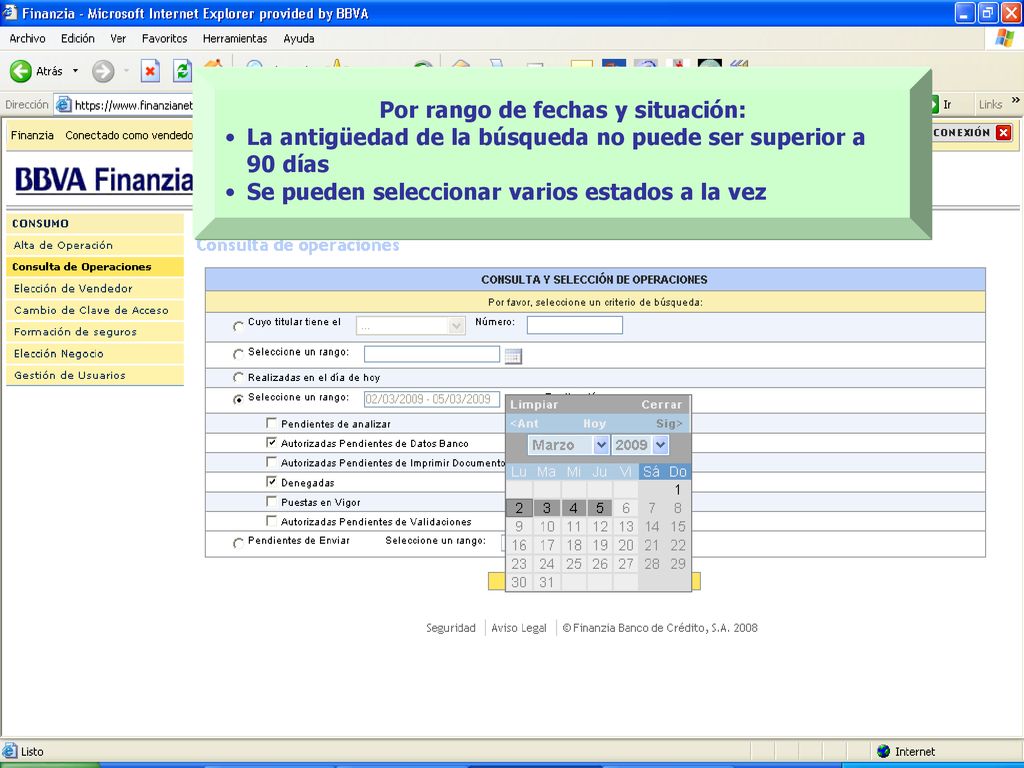
Task: Check the Pendientes de analizar checkbox
Action: point(272,423)
